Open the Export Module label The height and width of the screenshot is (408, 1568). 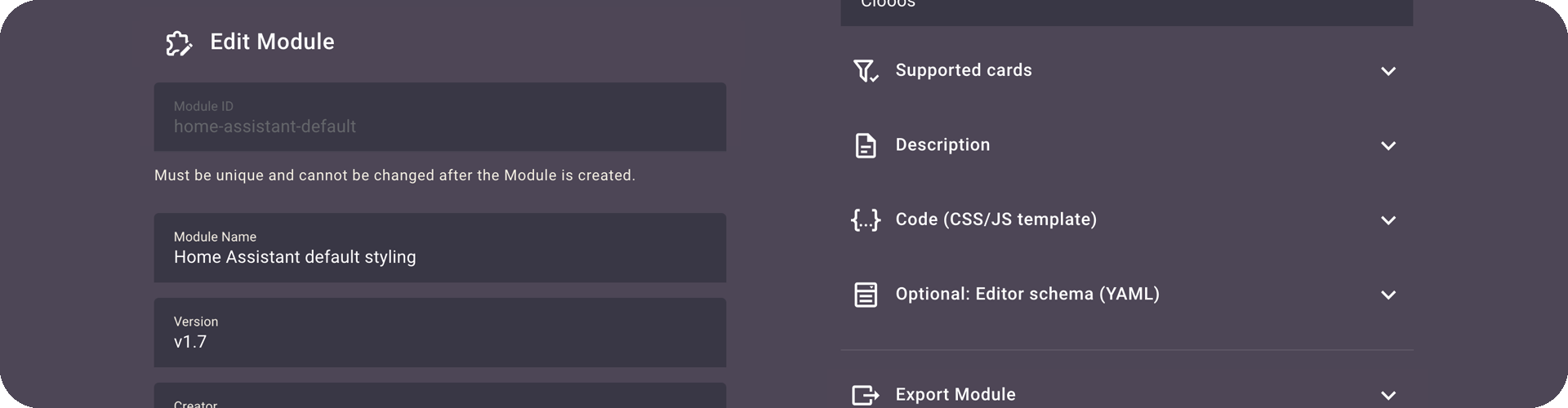click(955, 395)
